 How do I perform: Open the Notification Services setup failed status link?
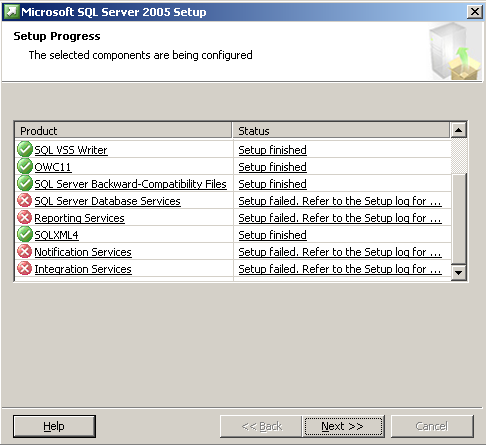pyautogui.click(x=340, y=252)
